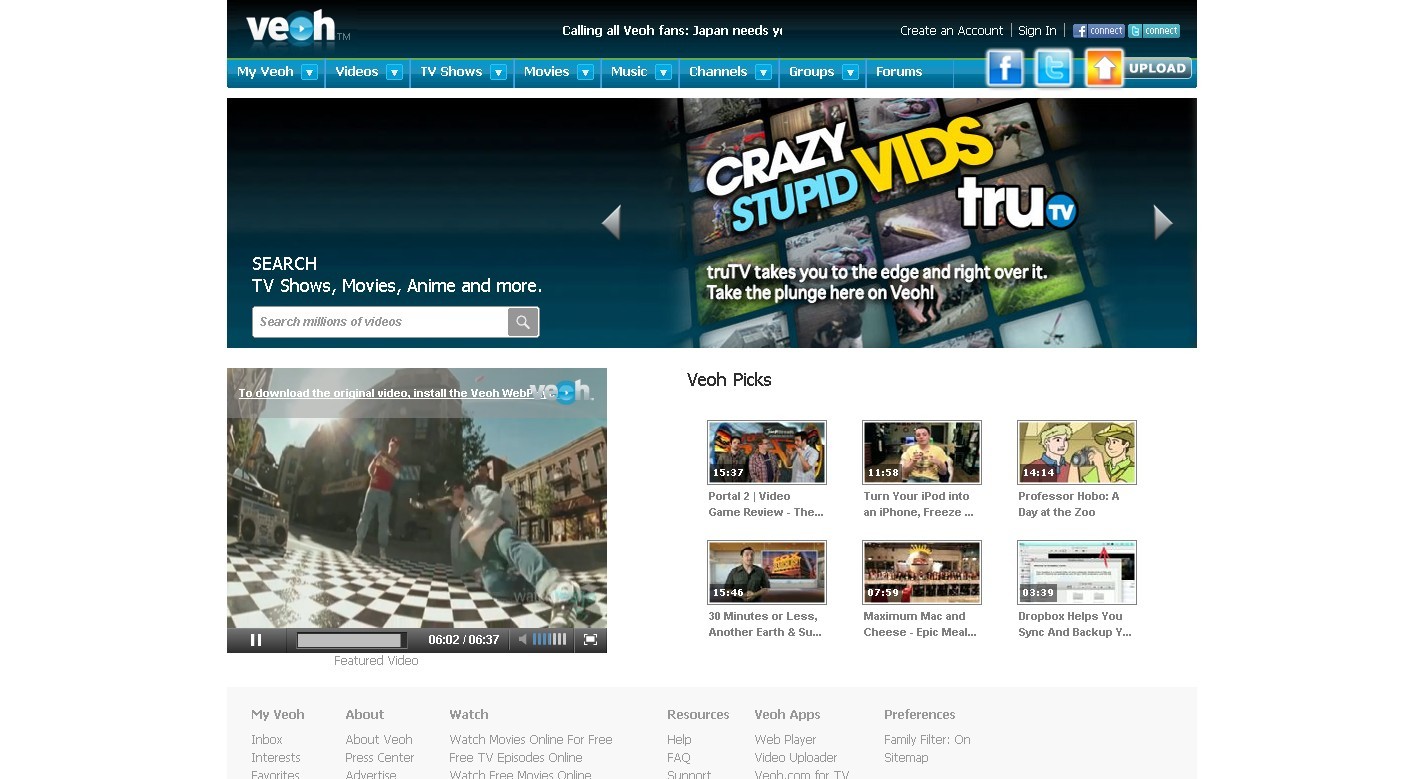
Task: Open the Facebook page via the large icon
Action: click(x=1005, y=68)
